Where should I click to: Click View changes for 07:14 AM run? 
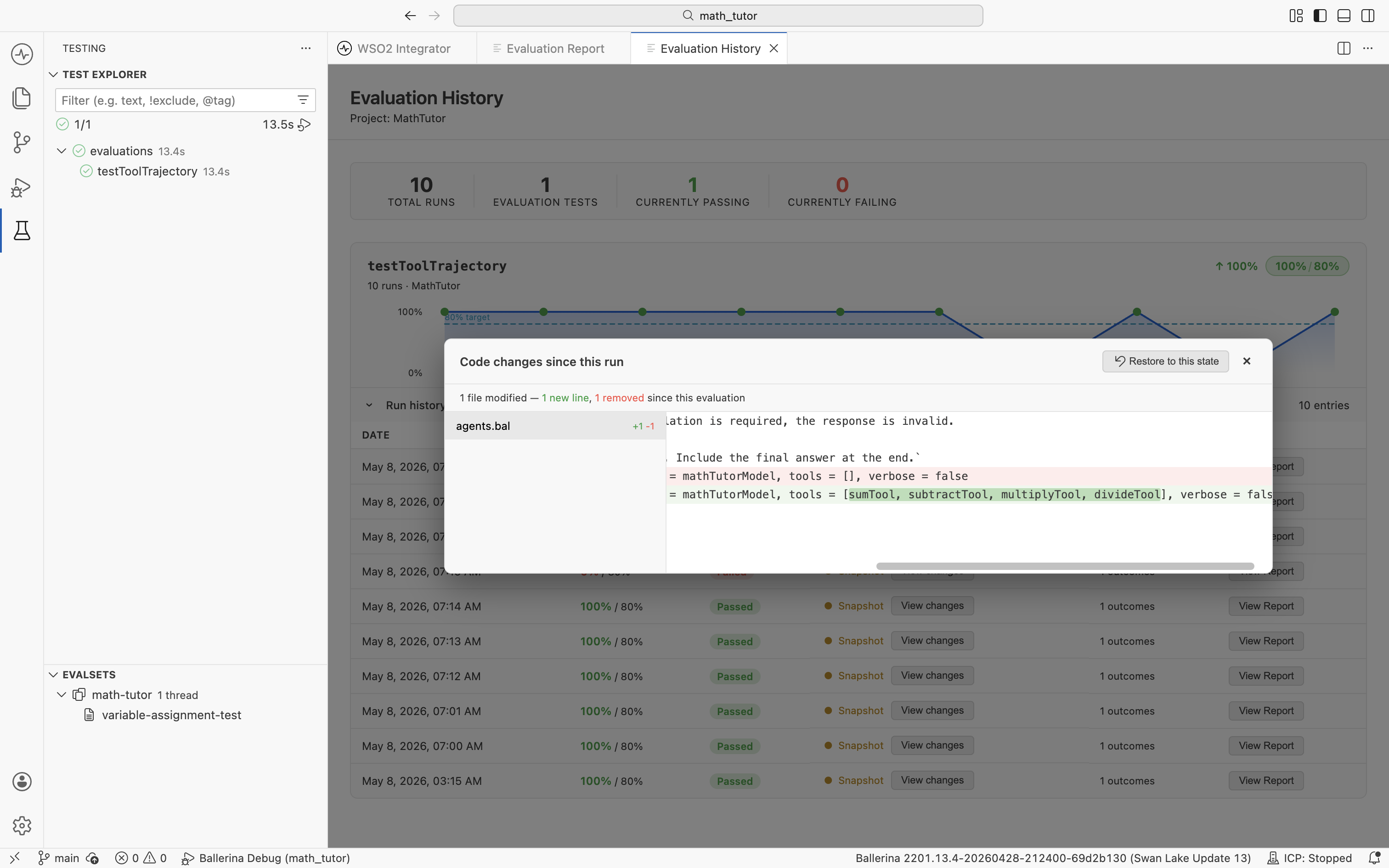(x=932, y=606)
